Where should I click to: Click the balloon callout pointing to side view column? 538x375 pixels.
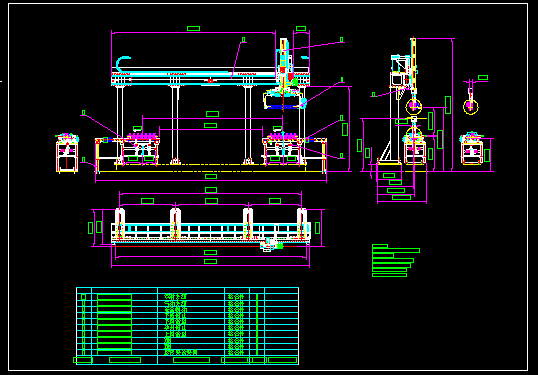(373, 94)
